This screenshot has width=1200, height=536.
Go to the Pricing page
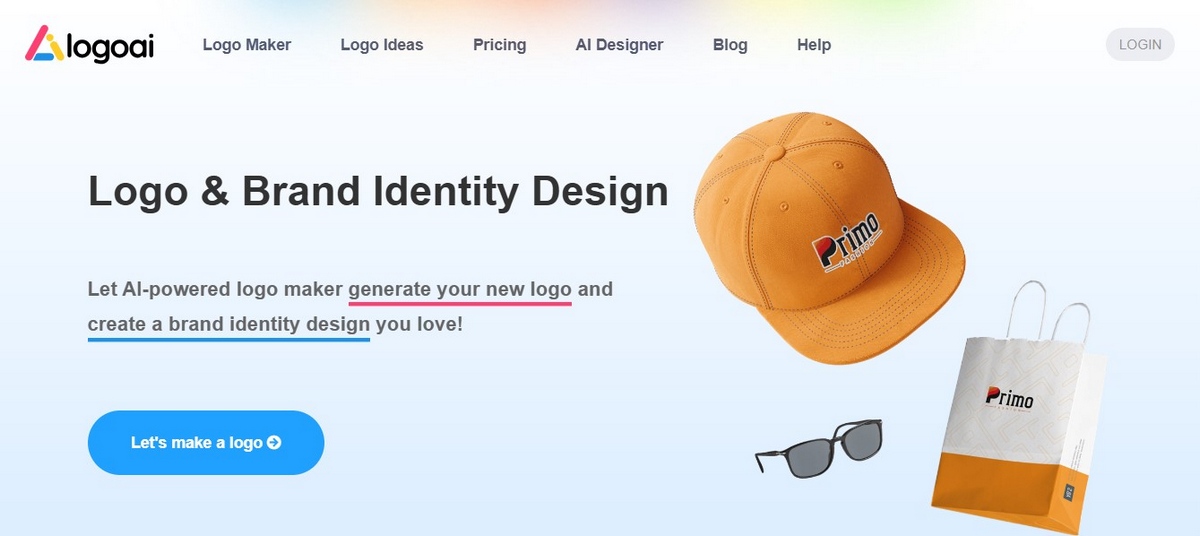click(x=499, y=45)
